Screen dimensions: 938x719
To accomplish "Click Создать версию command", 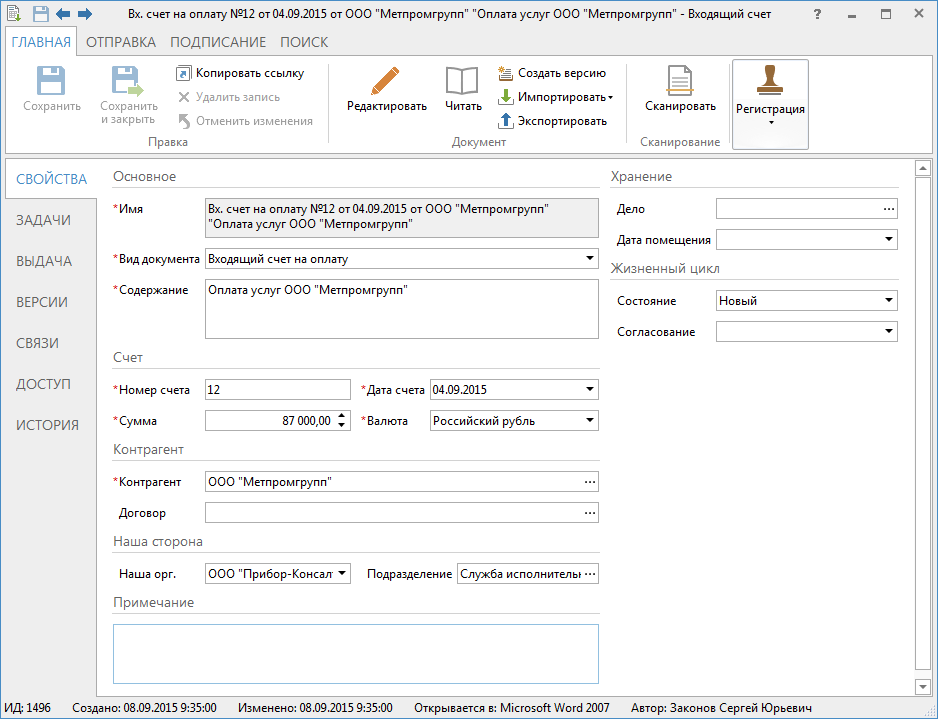I will click(552, 73).
